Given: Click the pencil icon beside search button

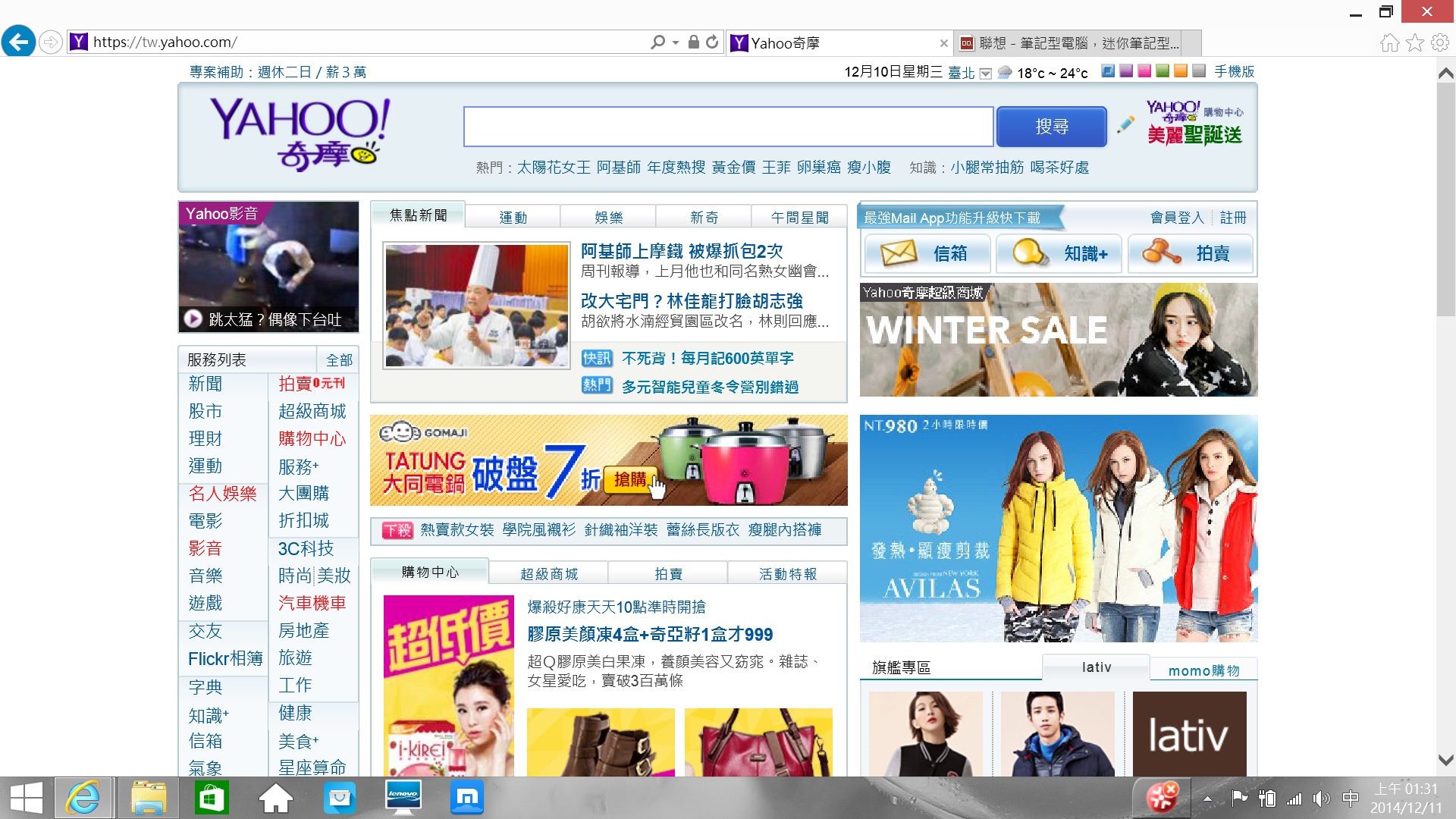Looking at the screenshot, I should [1125, 124].
